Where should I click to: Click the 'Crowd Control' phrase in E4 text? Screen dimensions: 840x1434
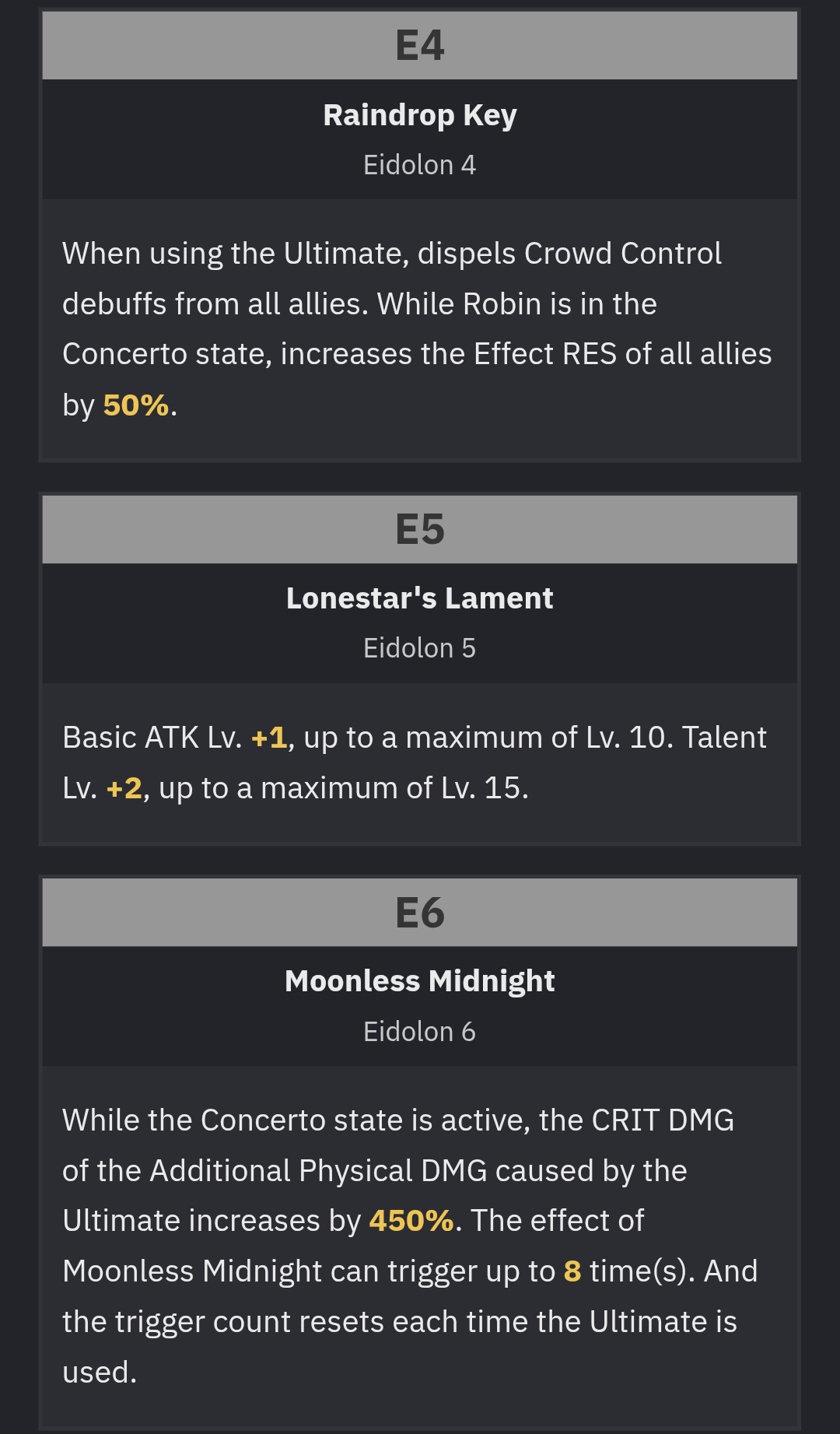click(623, 254)
